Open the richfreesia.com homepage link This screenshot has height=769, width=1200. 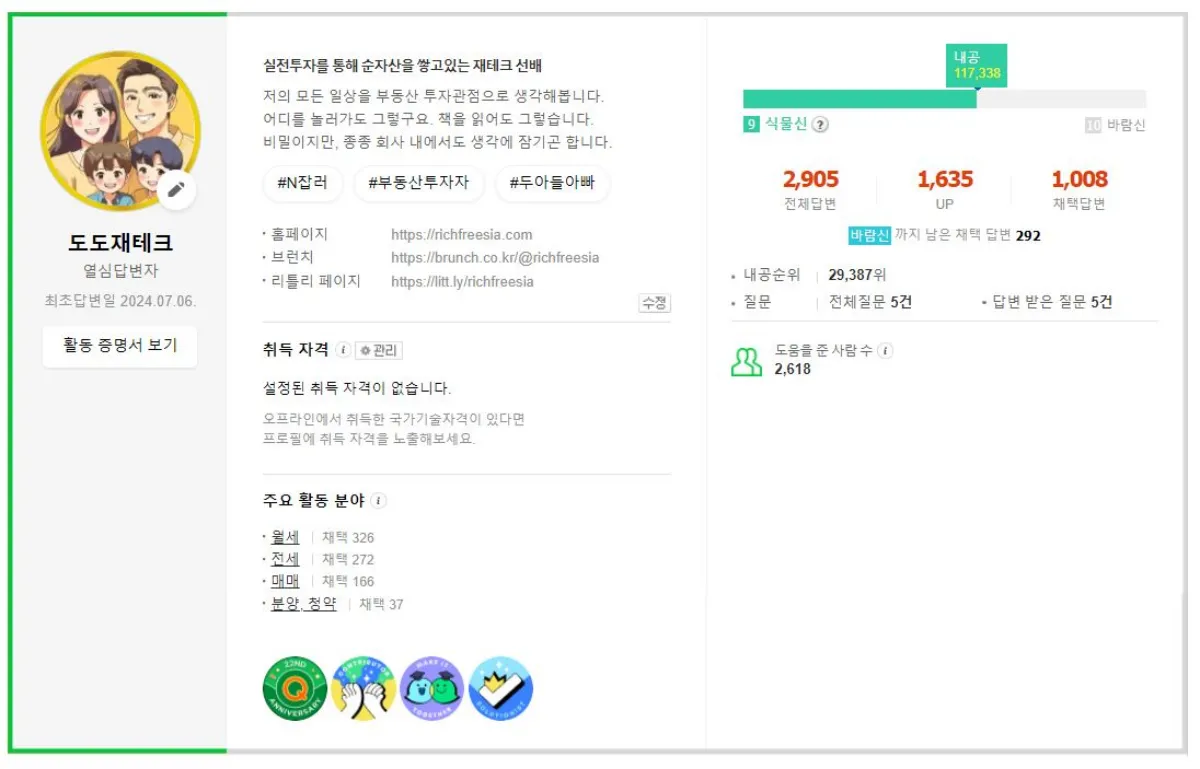coord(461,234)
